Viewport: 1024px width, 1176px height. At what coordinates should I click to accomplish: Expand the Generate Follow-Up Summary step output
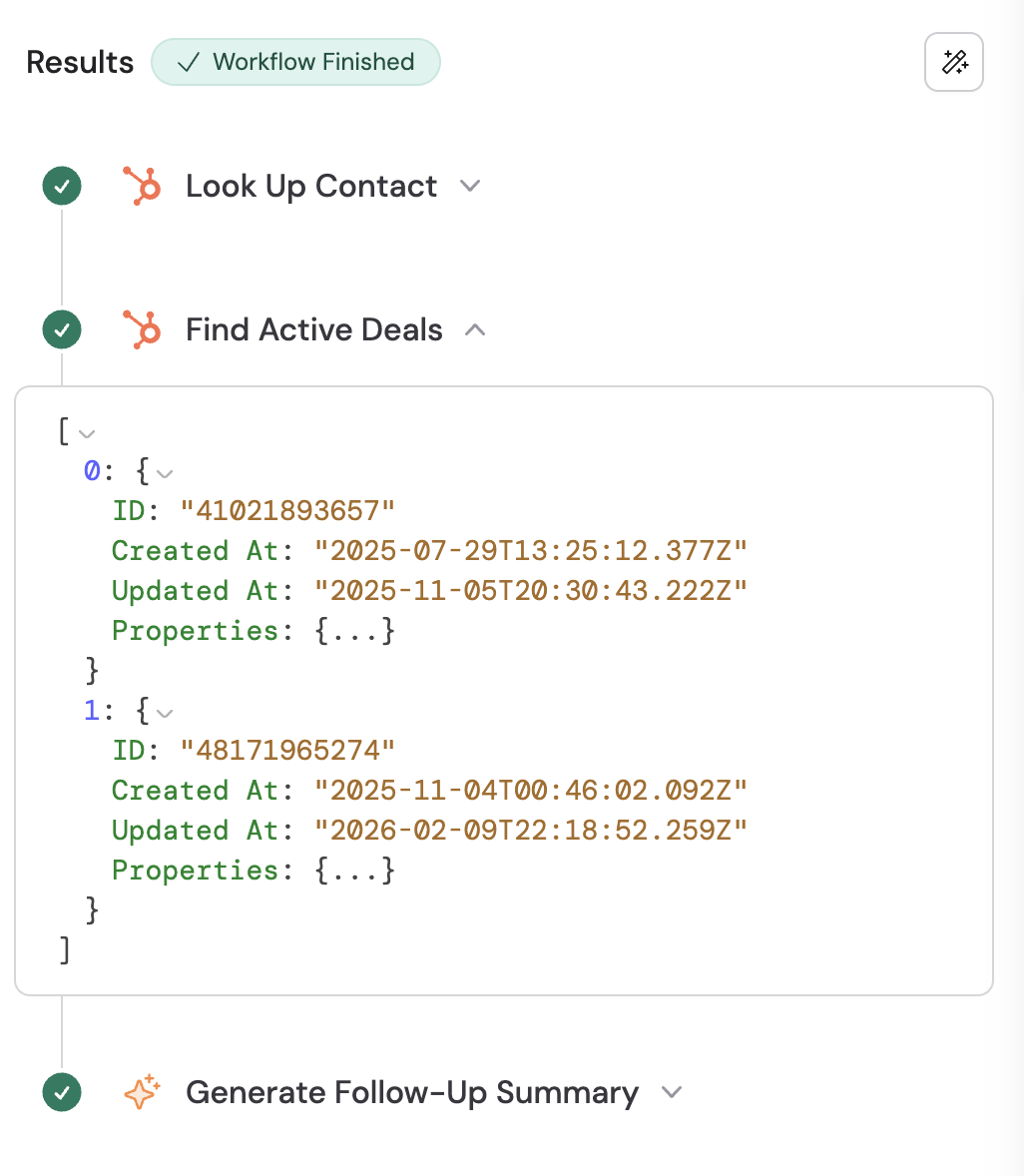[x=671, y=1092]
